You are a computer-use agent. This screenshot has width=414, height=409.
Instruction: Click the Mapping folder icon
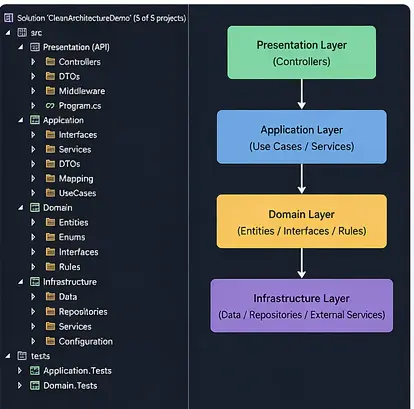50,178
